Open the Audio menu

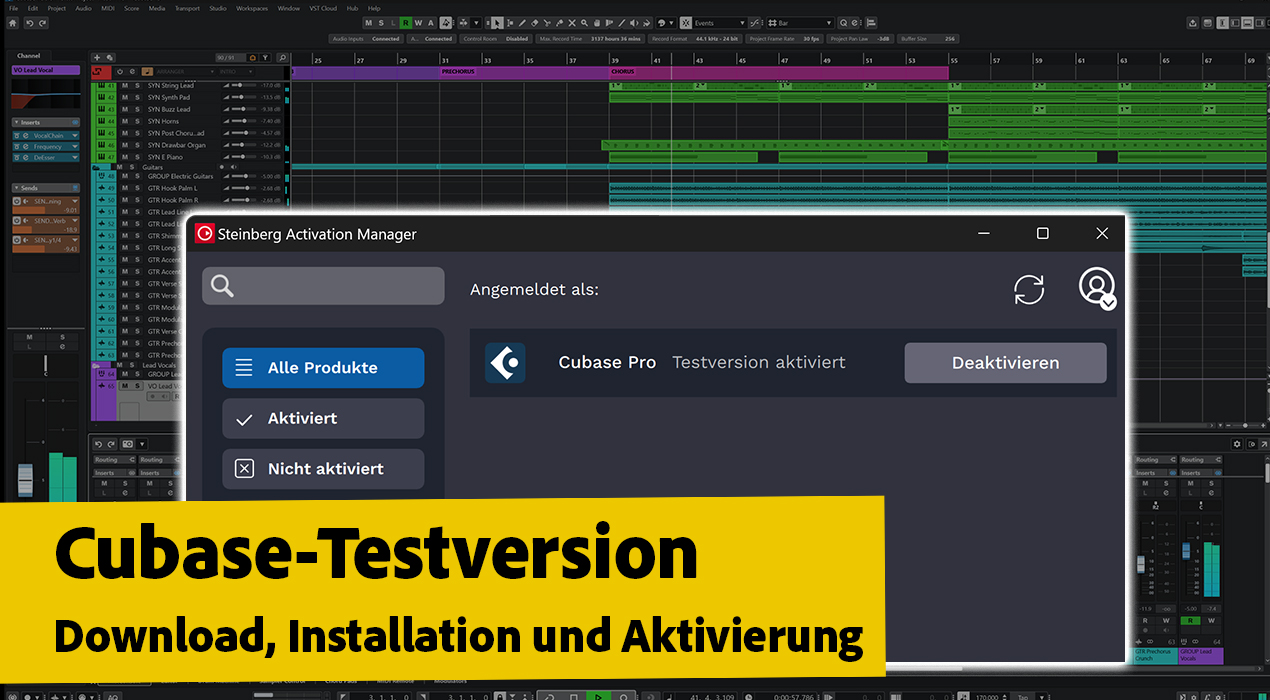[x=83, y=8]
